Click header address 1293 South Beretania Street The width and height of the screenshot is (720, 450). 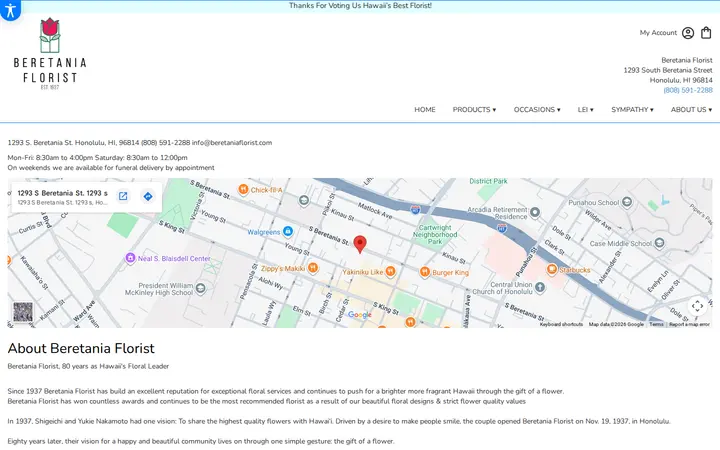point(668,70)
